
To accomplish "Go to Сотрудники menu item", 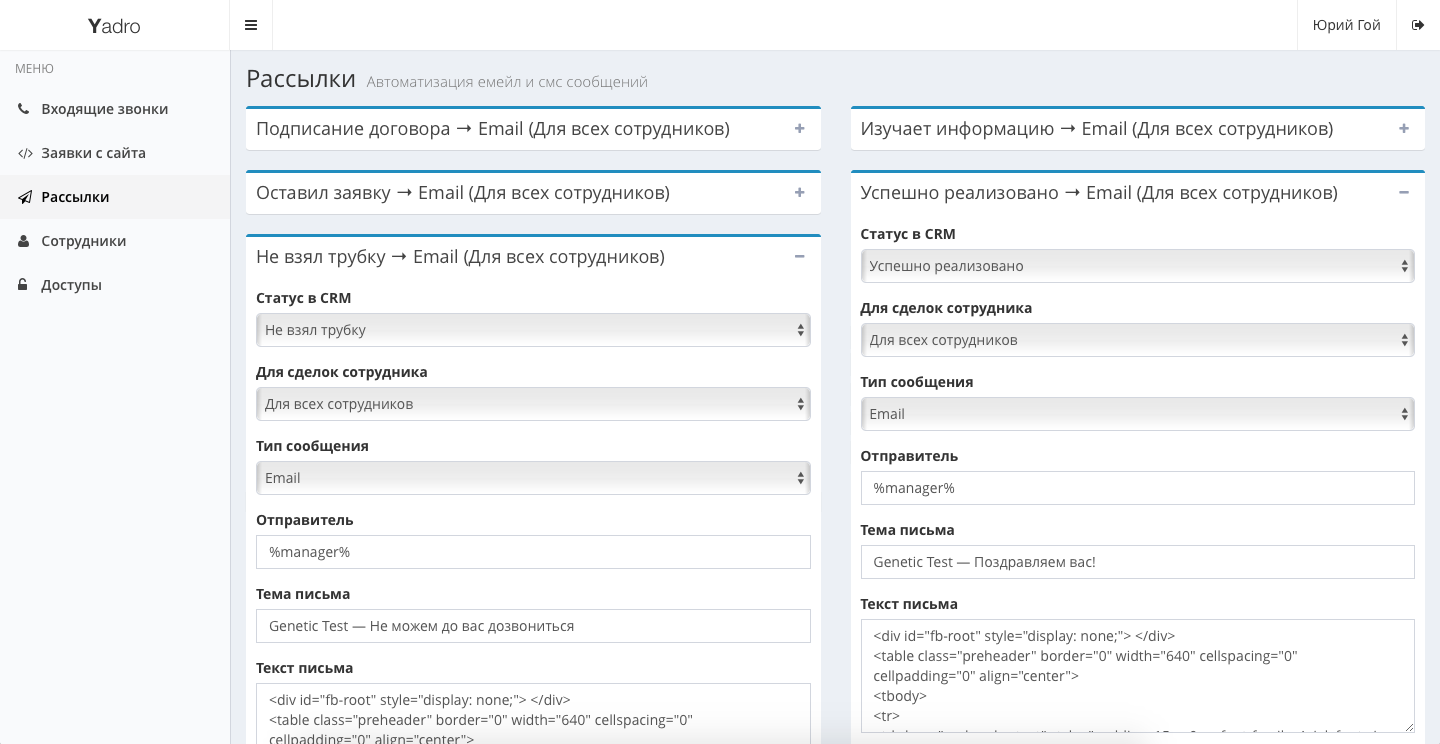I will [115, 241].
